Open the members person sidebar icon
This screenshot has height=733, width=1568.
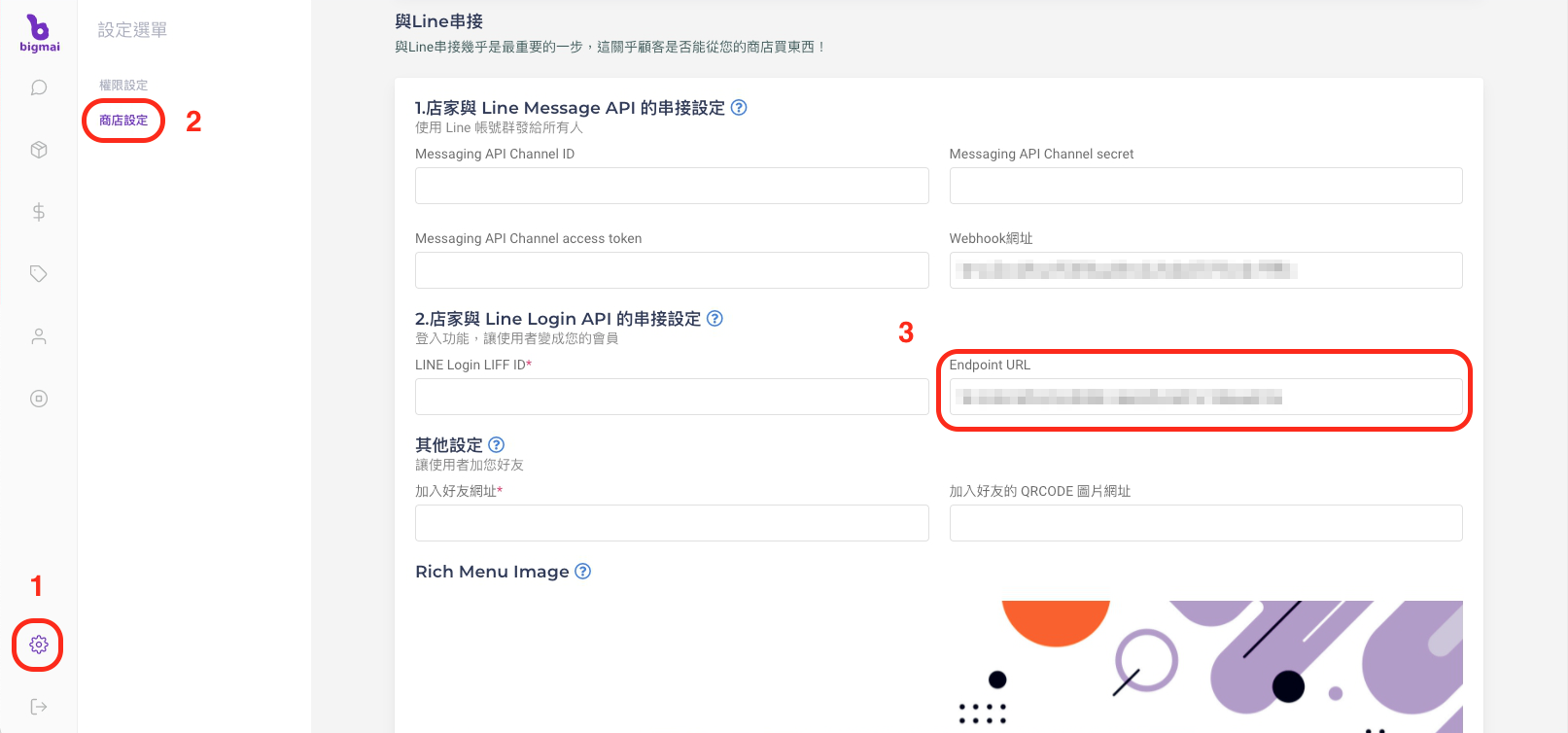coord(39,336)
